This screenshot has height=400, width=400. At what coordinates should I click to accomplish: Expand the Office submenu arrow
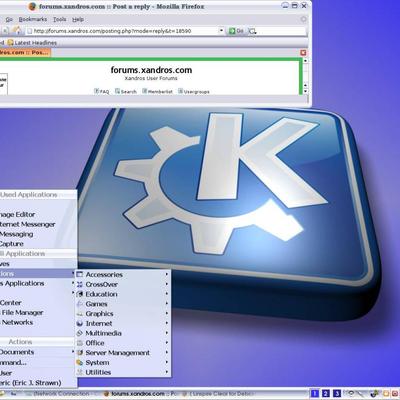pos(167,343)
